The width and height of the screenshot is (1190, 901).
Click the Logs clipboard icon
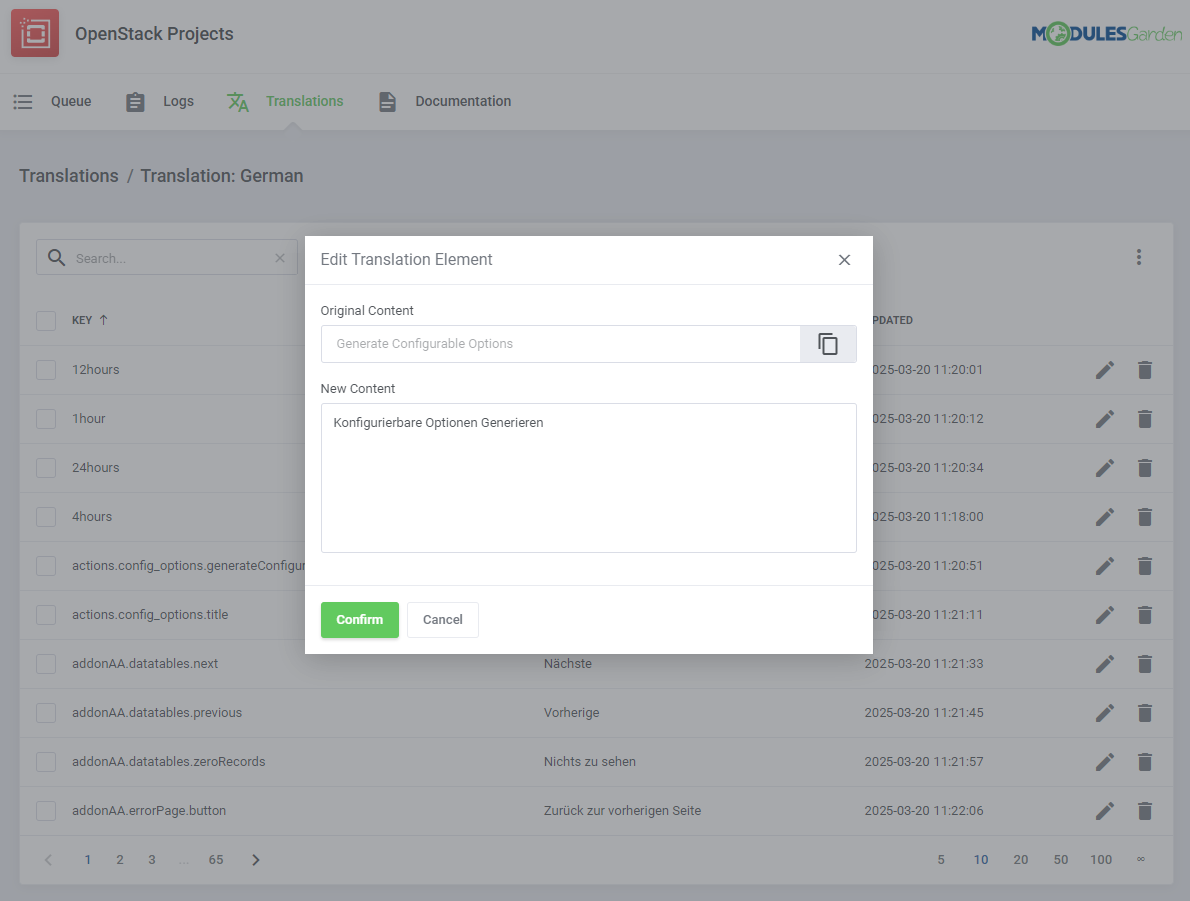(135, 101)
